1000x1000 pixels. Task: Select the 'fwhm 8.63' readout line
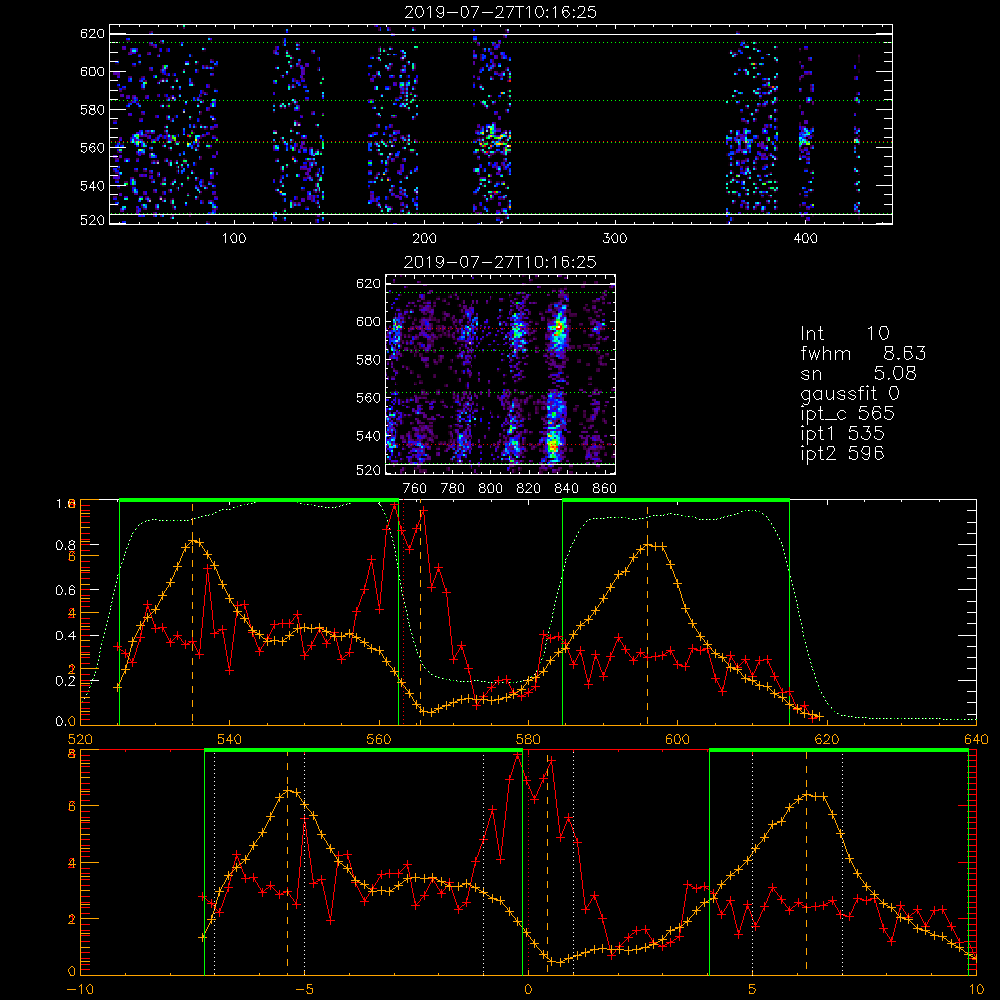pos(863,353)
